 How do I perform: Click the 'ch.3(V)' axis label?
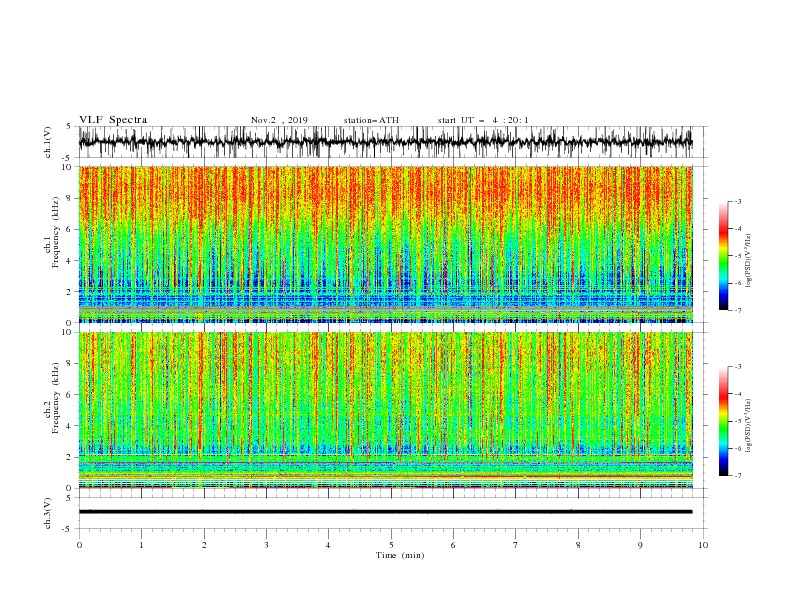pyautogui.click(x=48, y=513)
